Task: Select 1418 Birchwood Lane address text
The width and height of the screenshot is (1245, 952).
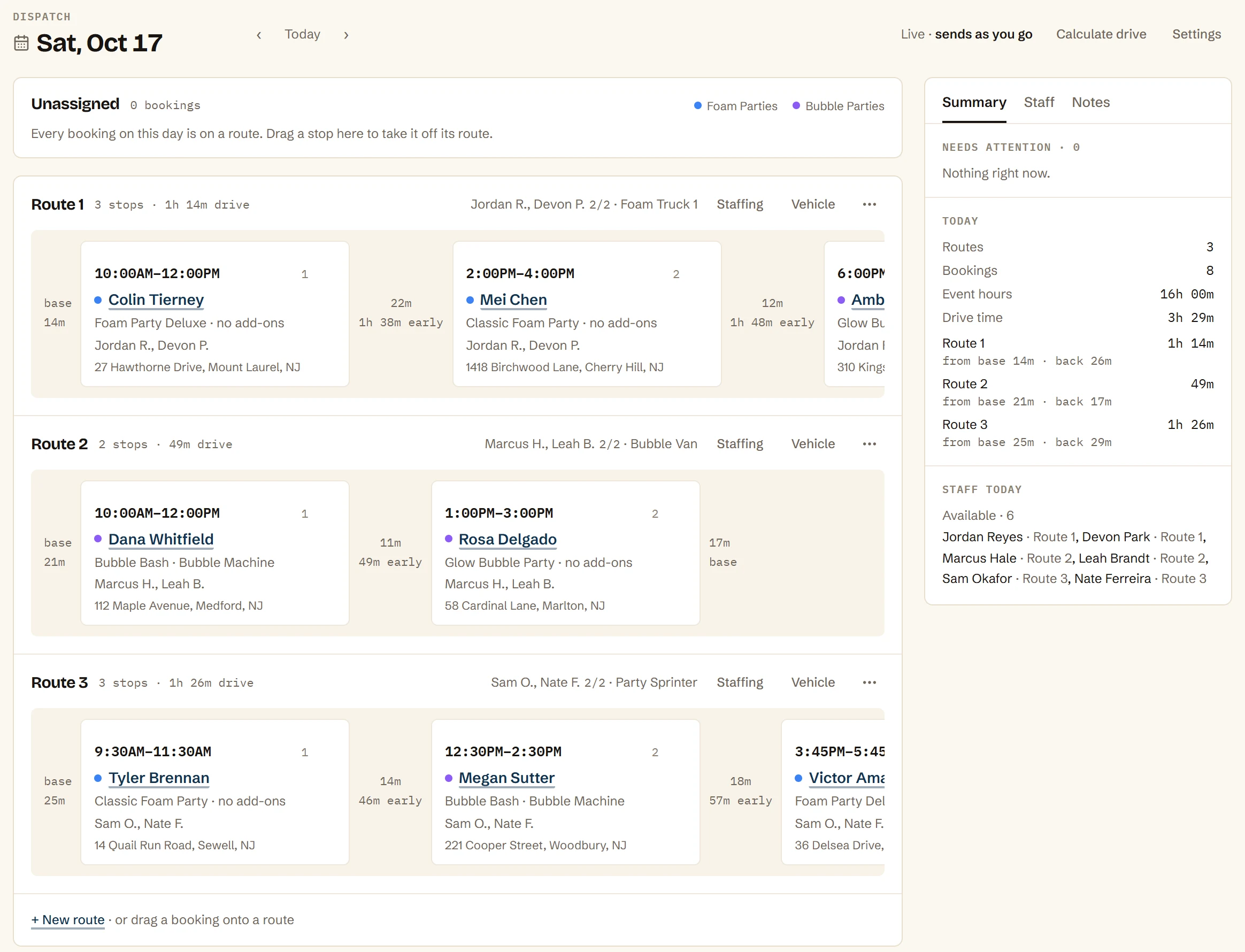Action: click(x=564, y=367)
